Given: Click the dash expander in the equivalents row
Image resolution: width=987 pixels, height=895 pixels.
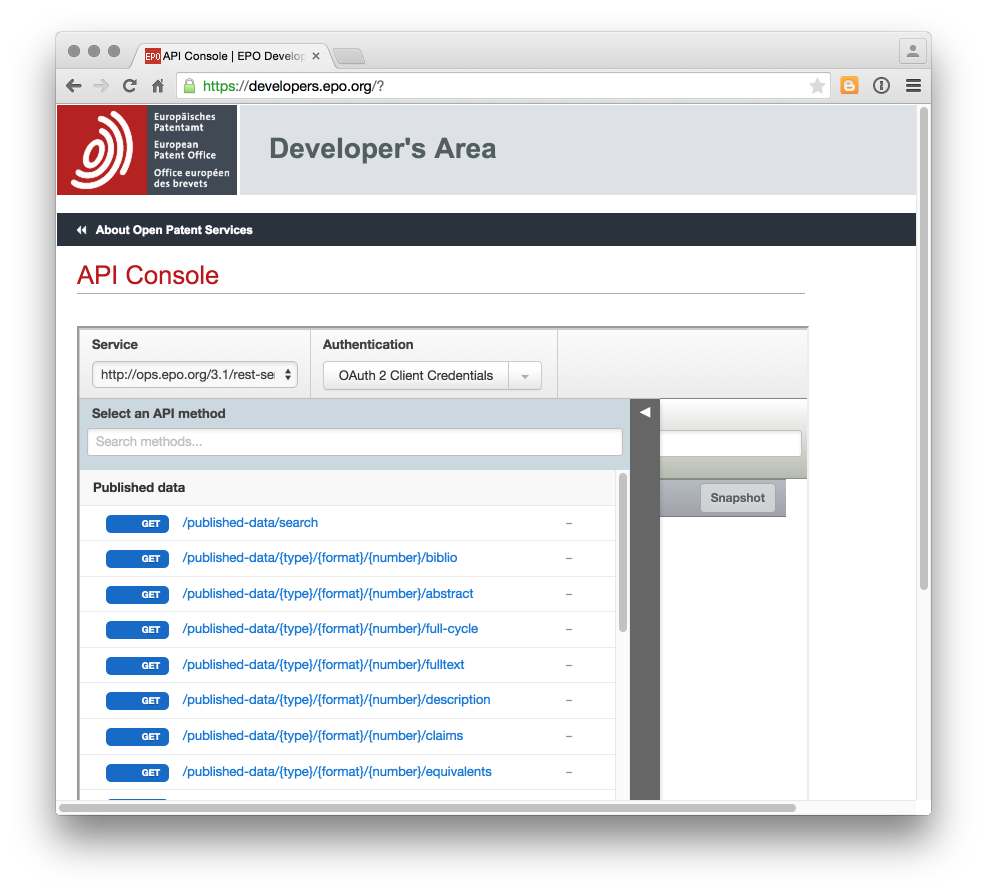Looking at the screenshot, I should click(569, 773).
